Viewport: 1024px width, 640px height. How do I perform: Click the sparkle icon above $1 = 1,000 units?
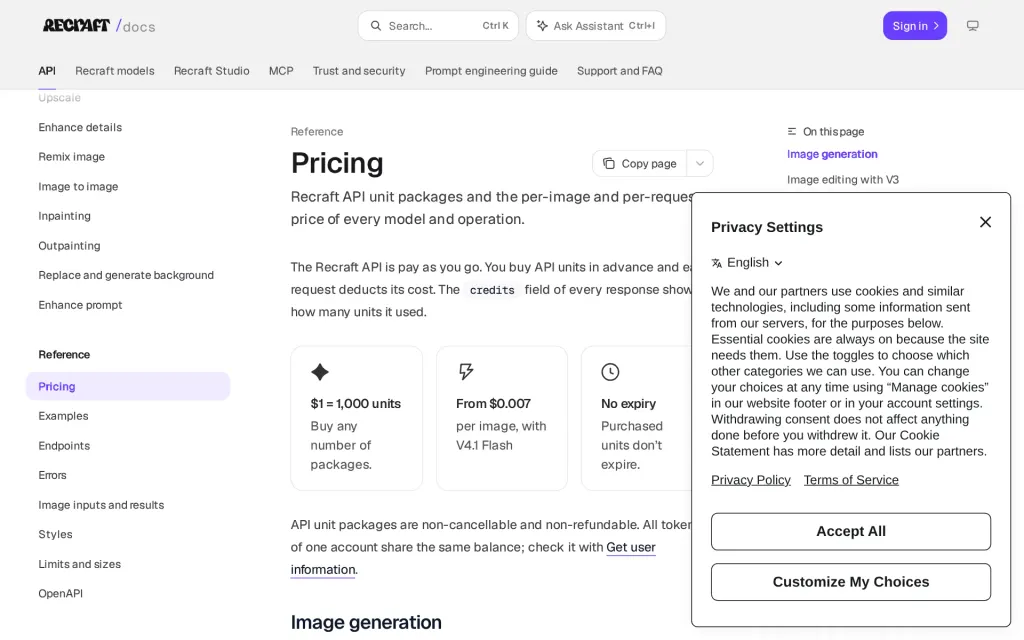(320, 372)
